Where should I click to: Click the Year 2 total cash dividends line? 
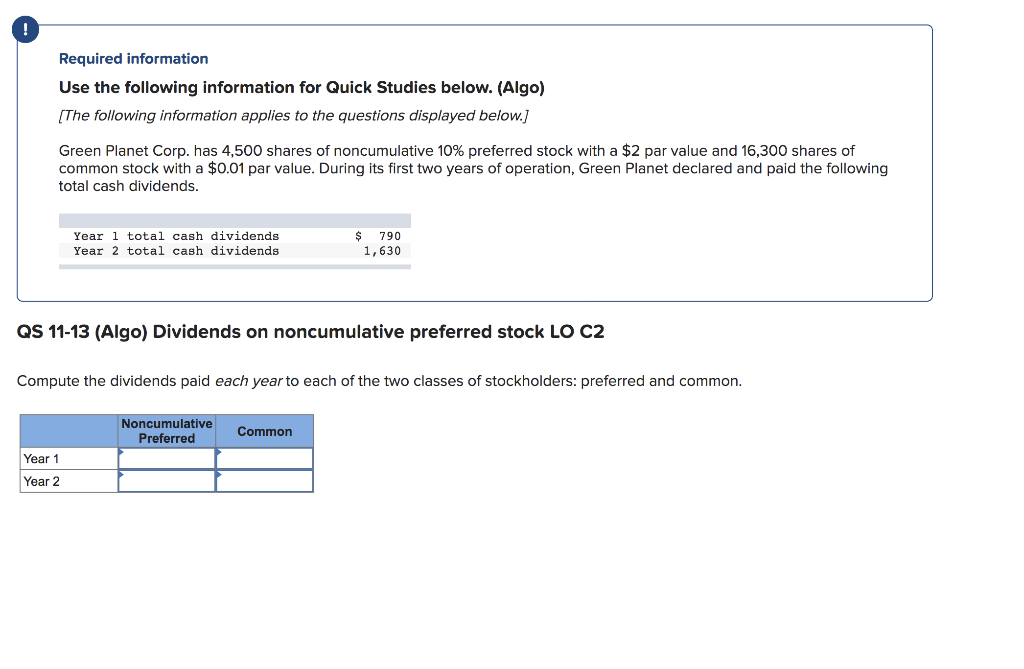click(176, 250)
